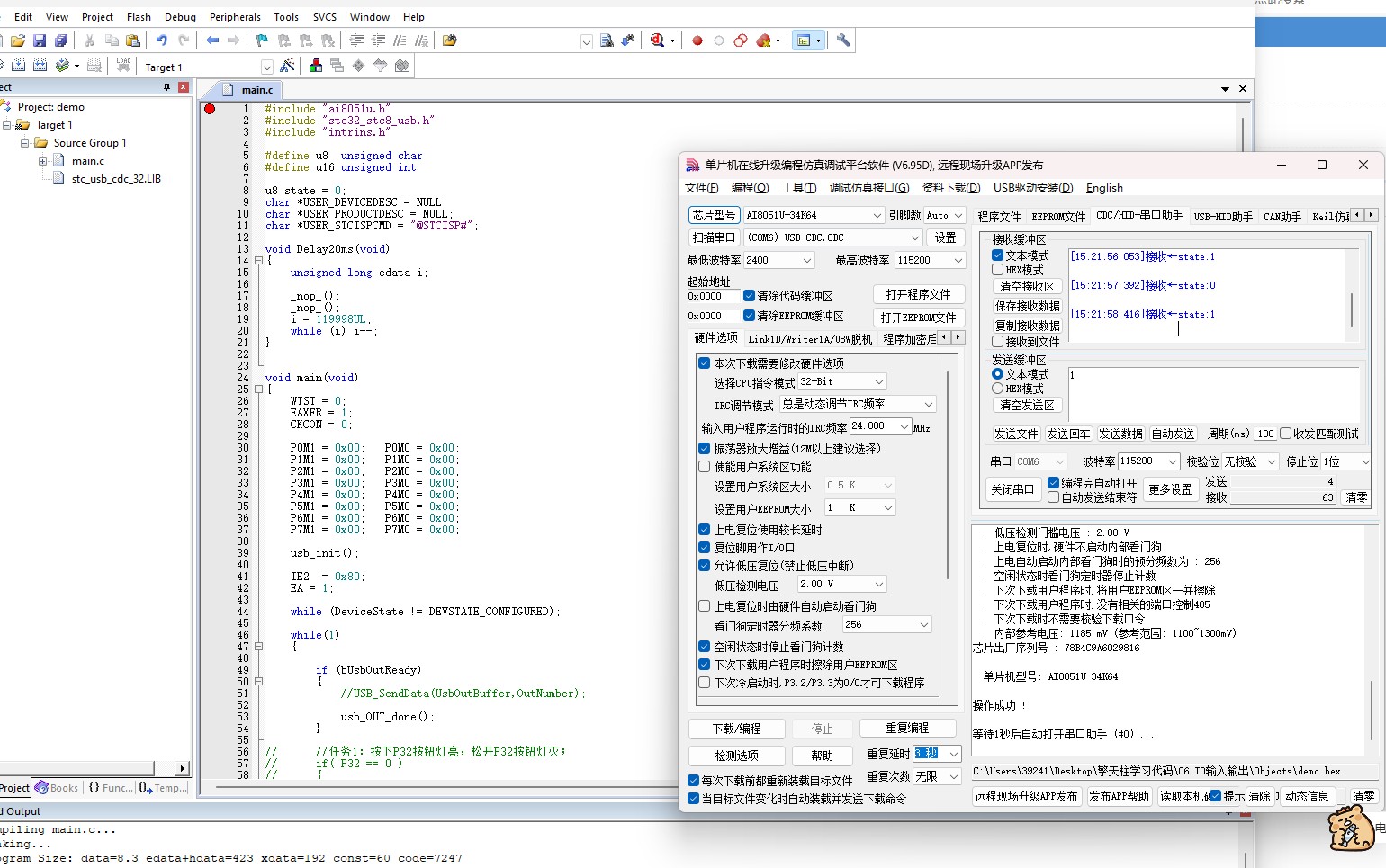Click the 关闭串口 button
The image size is (1386, 868).
1012,489
